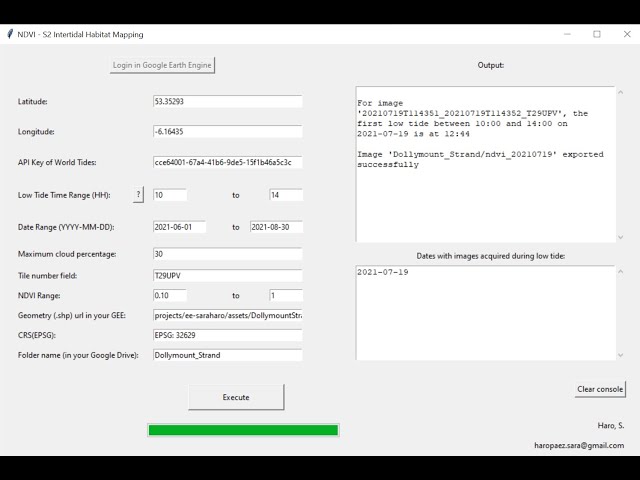Select the Tile number field input T29UPV

[228, 276]
